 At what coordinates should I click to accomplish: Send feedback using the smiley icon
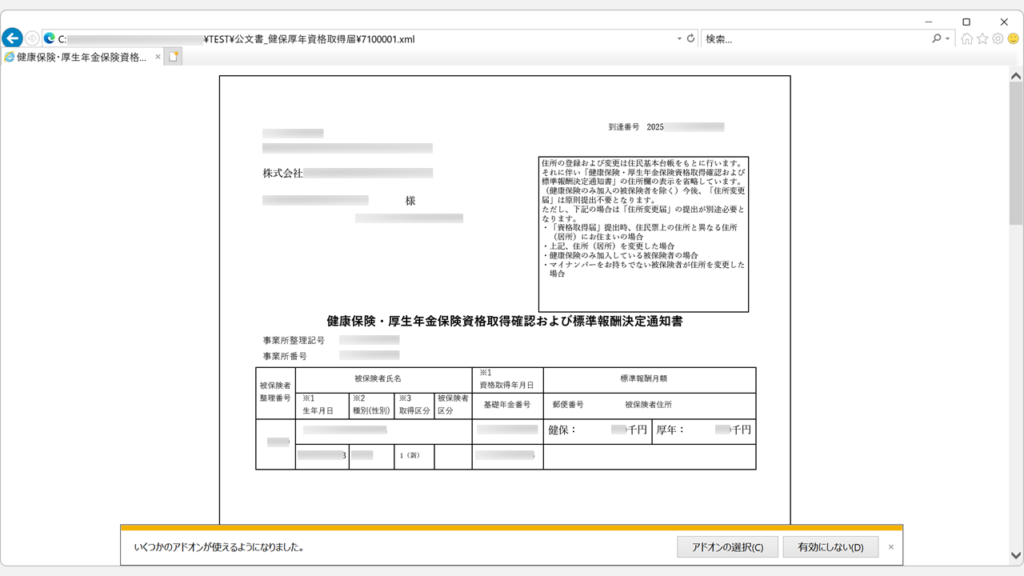(1013, 39)
